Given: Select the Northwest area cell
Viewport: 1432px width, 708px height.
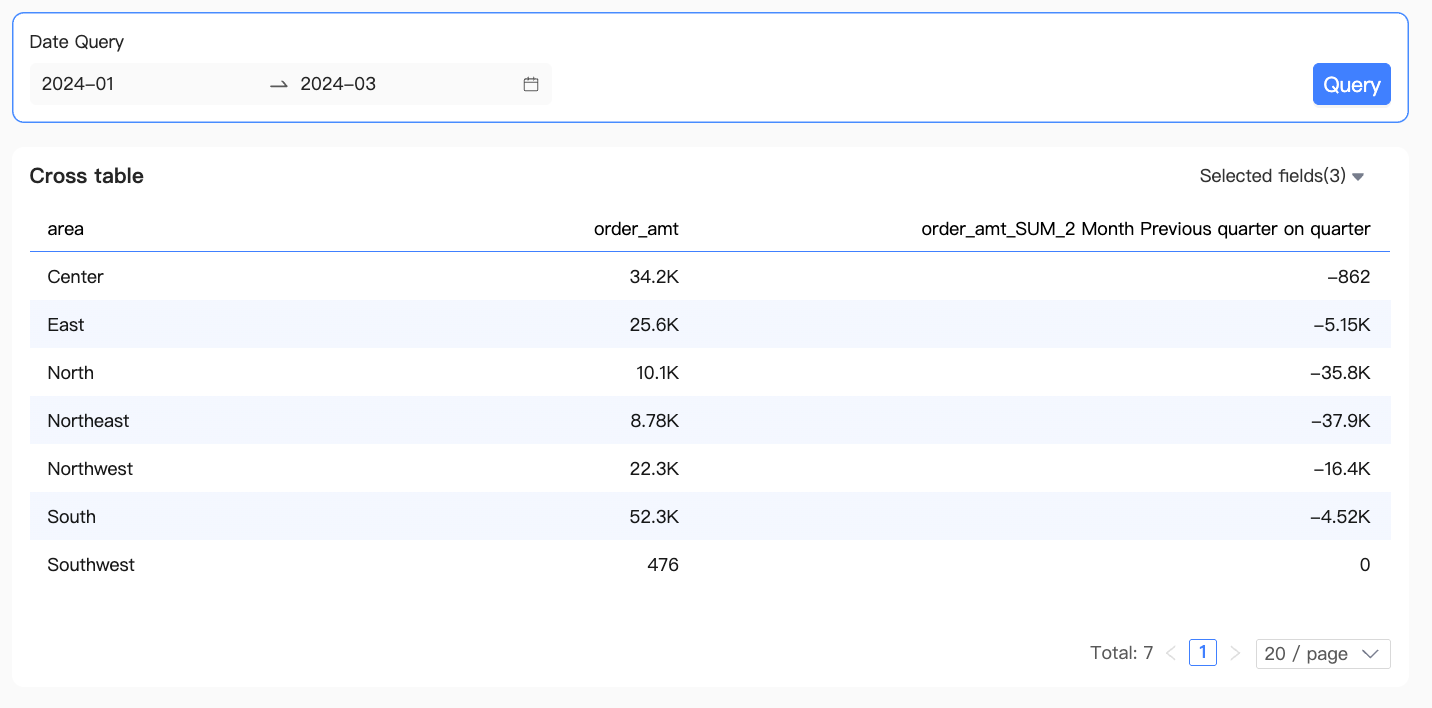Looking at the screenshot, I should 90,469.
